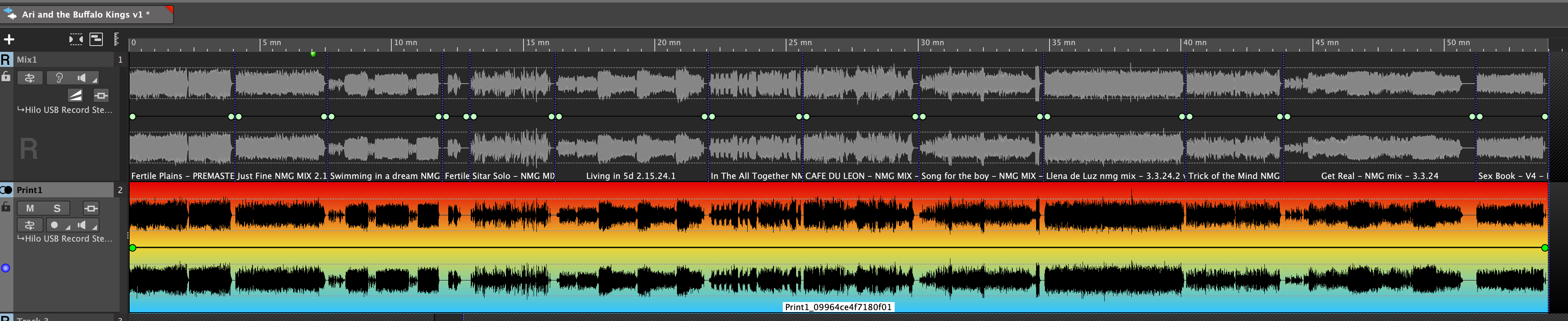Click the insert plug-in icon on Mix1
The width and height of the screenshot is (1568, 321).
101,95
